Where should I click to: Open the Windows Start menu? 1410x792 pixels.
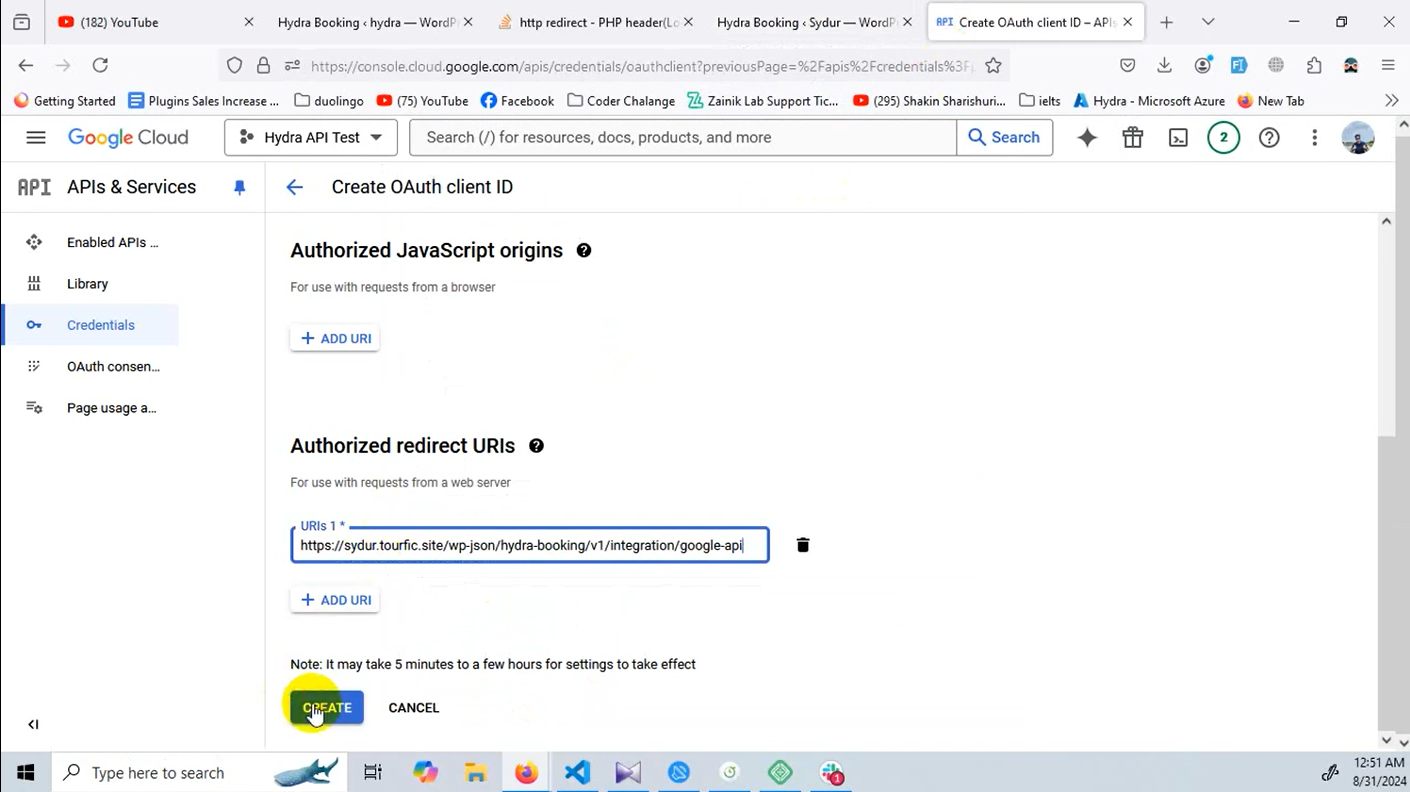pyautogui.click(x=26, y=773)
